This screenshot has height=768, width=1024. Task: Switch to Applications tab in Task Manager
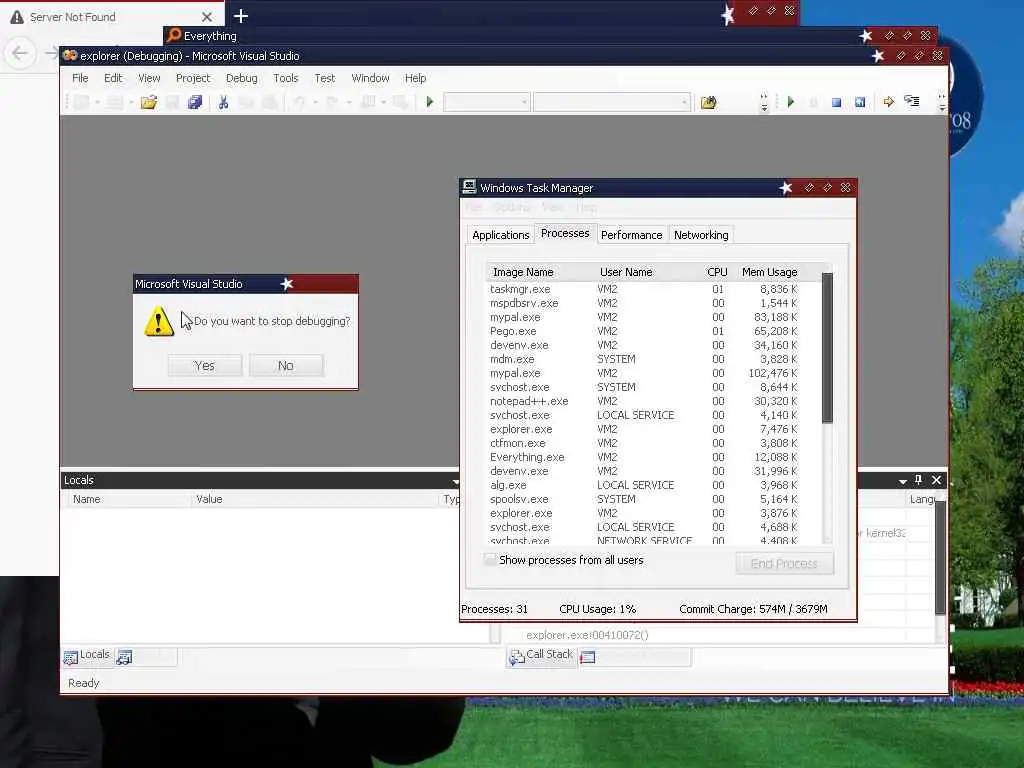500,235
